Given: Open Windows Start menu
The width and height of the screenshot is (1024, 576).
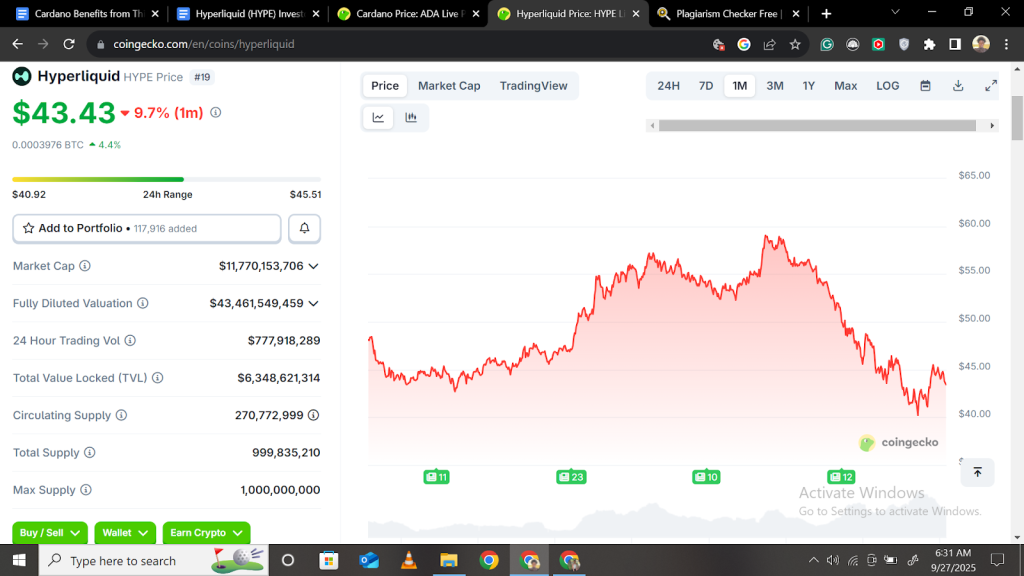Looking at the screenshot, I should tap(19, 560).
